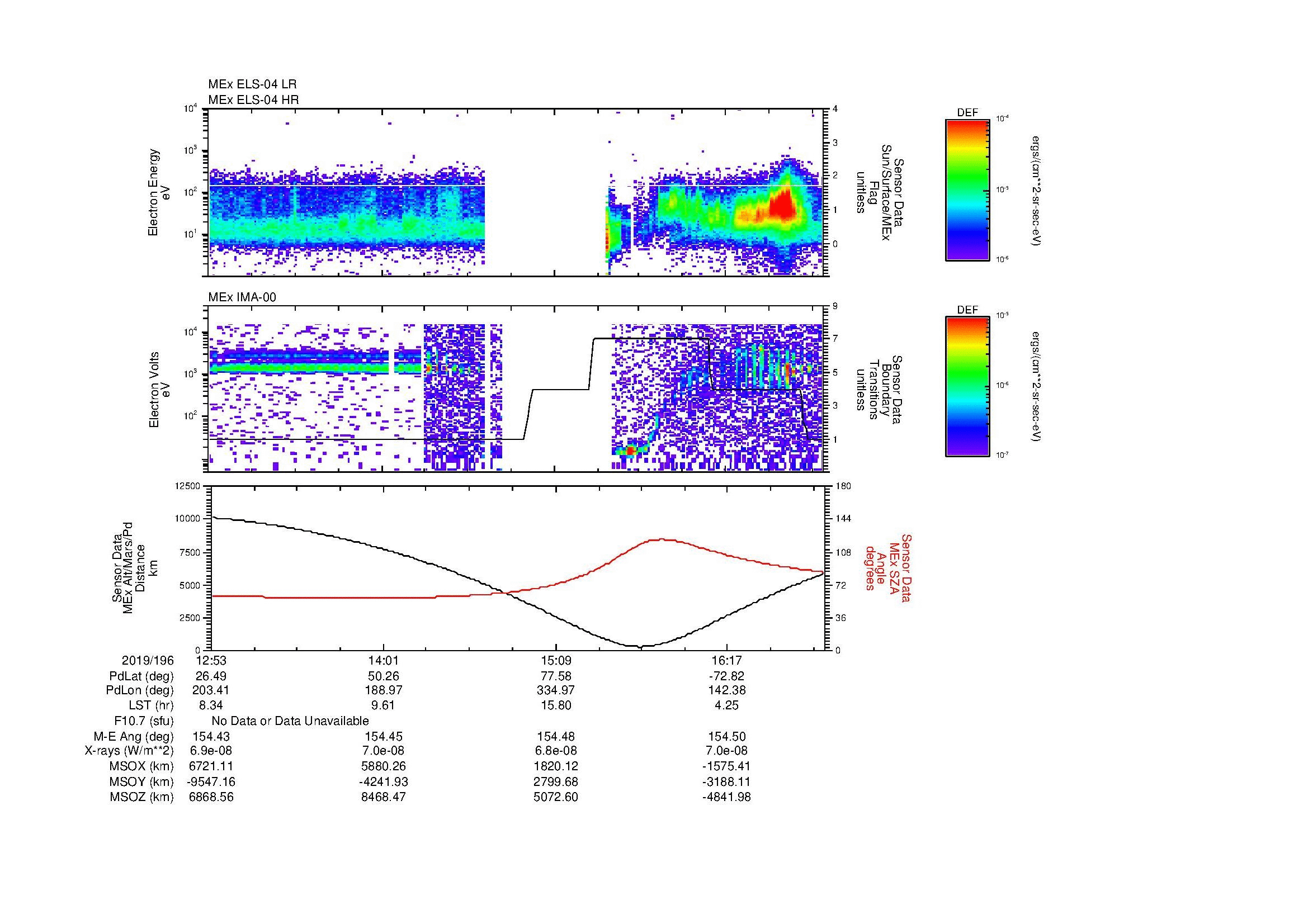Viewport: 1308px width, 924px height.
Task: Click time tick label '12:53'
Action: (x=211, y=660)
